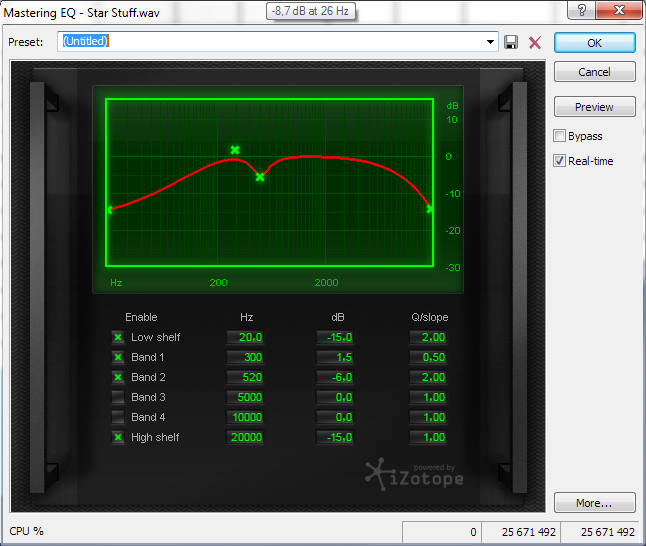Click the Preview button
The width and height of the screenshot is (646, 546).
tap(595, 107)
